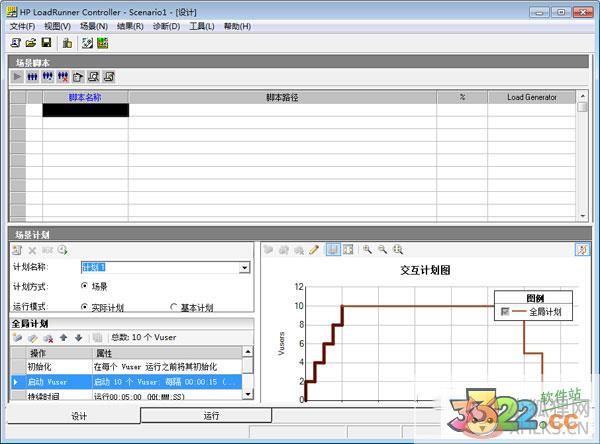This screenshot has height=444, width=600.
Task: Open the 场景(N) menu
Action: [94, 26]
